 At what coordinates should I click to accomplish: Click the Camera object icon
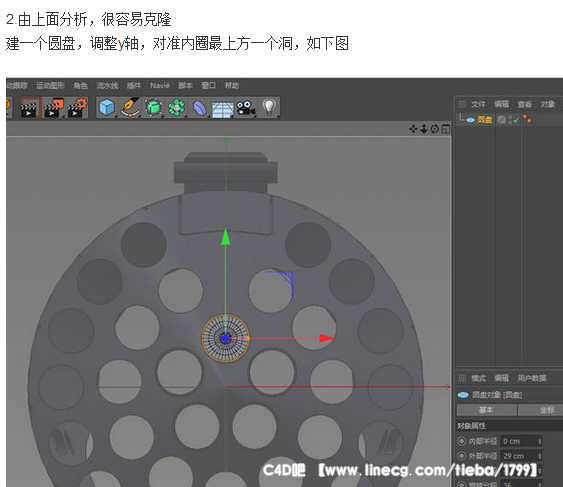point(246,108)
